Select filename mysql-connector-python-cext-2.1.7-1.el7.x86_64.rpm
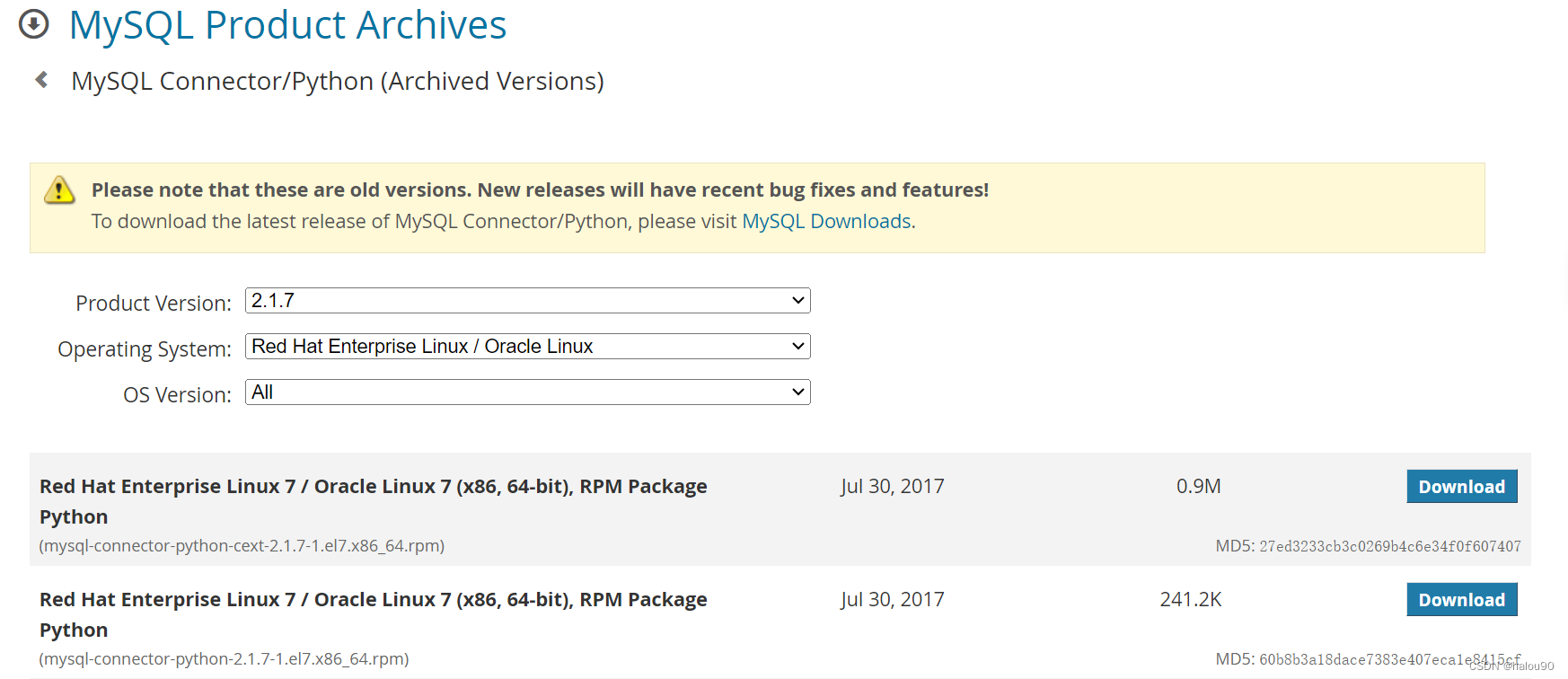Screen dimensions: 1568x679 pyautogui.click(x=242, y=546)
